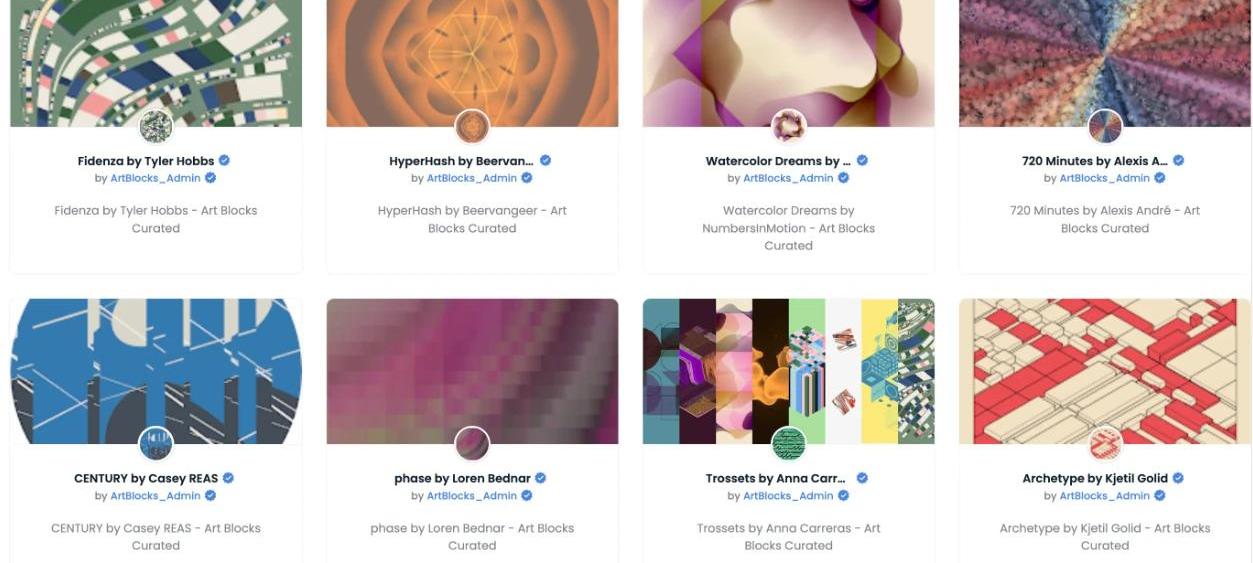Screen dimensions: 1253x563
Task: Click the Archetype collection round avatar icon
Action: pos(1105,444)
